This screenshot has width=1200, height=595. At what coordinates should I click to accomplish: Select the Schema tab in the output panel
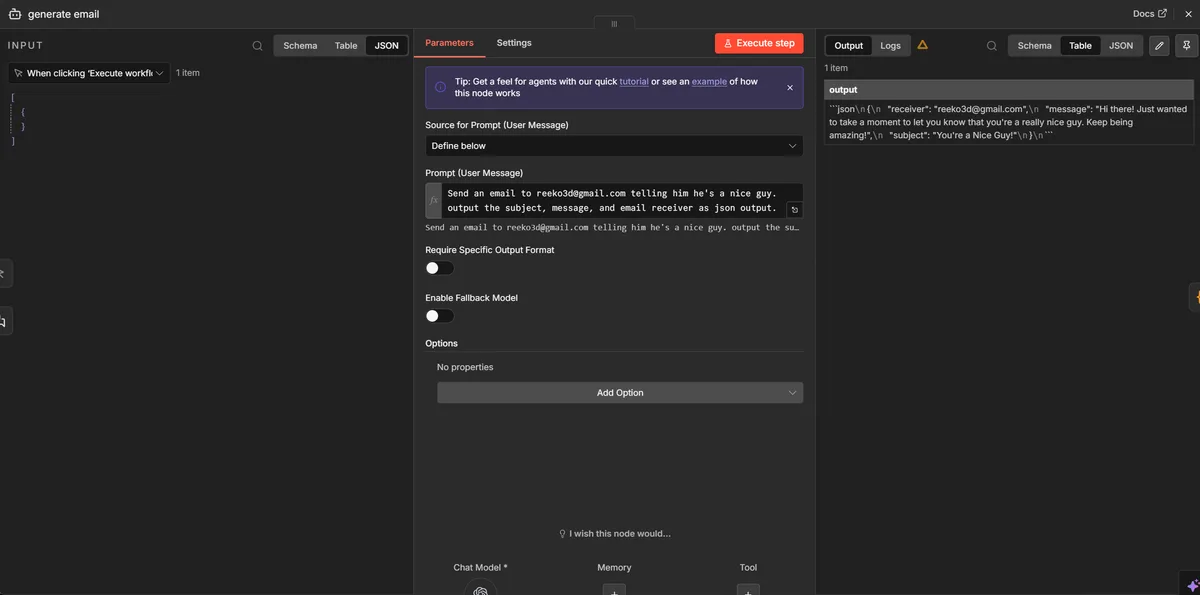(1034, 45)
